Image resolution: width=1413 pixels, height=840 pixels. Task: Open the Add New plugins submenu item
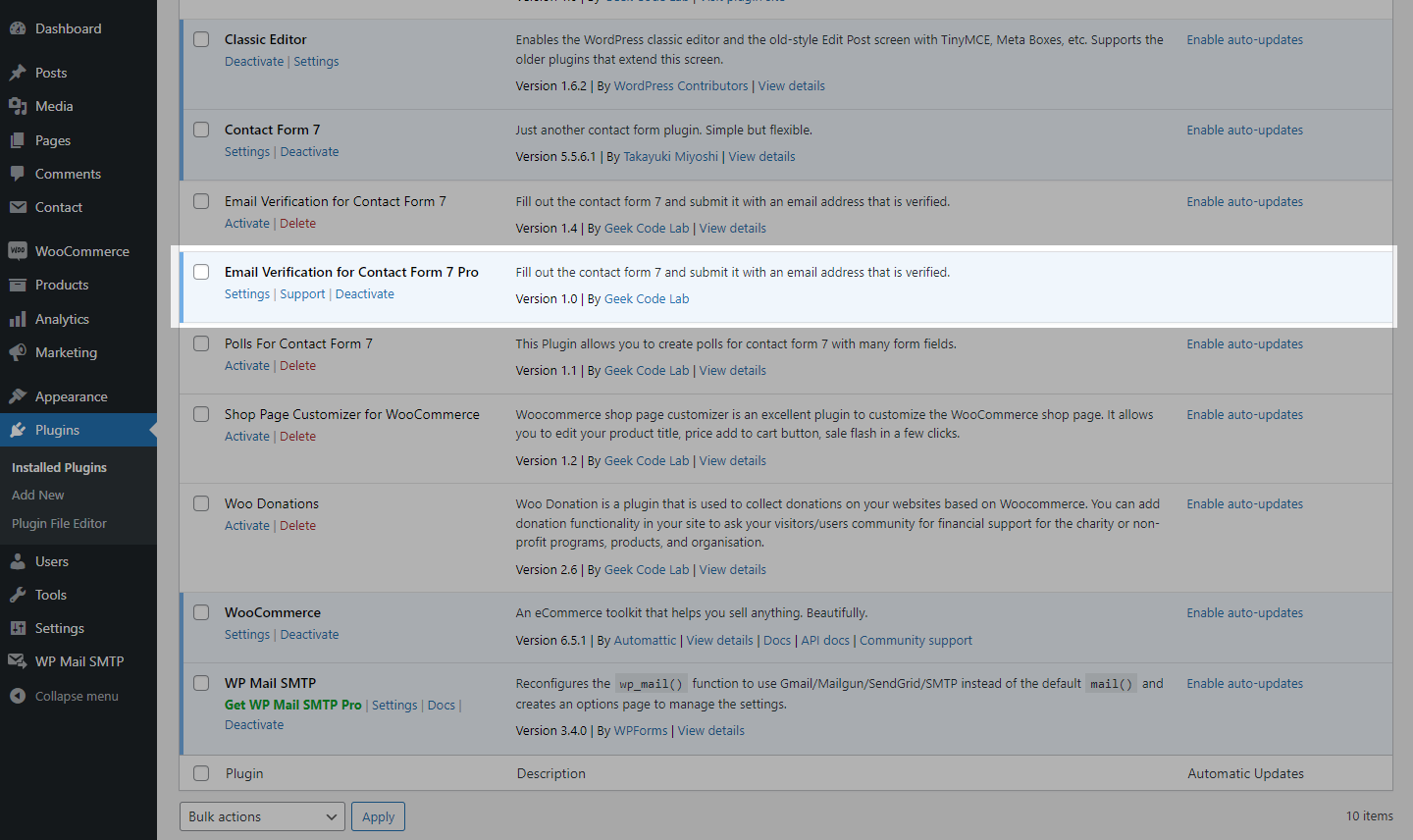click(38, 496)
